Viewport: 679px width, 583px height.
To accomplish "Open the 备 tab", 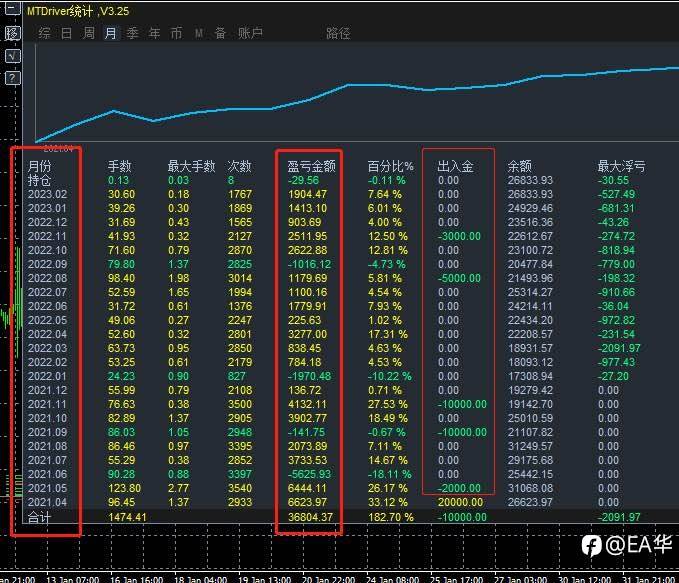I will (x=219, y=33).
